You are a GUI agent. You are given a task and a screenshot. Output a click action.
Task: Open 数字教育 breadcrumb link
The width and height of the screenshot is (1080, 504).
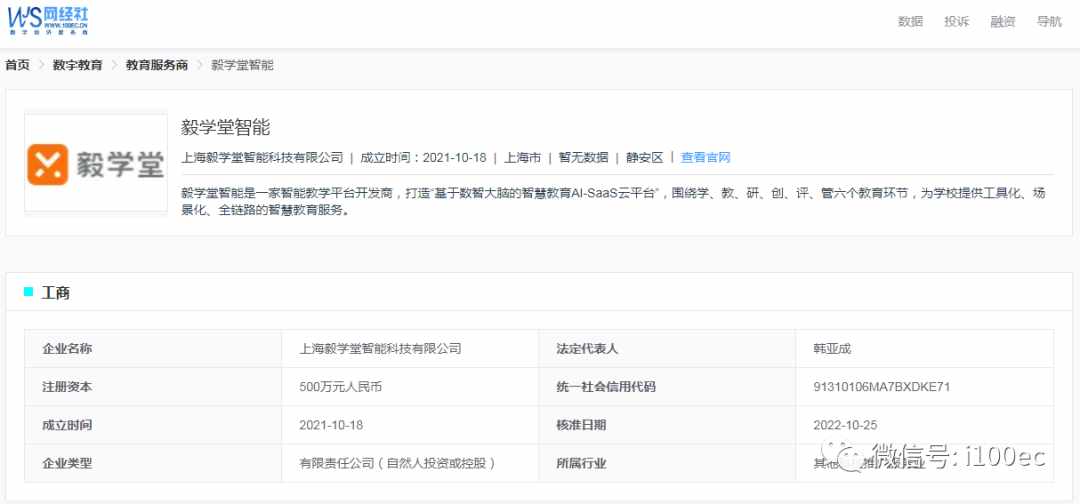point(78,65)
